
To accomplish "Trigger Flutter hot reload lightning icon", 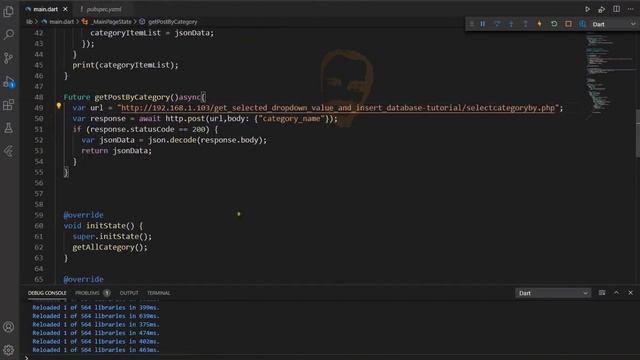I will tap(540, 24).
